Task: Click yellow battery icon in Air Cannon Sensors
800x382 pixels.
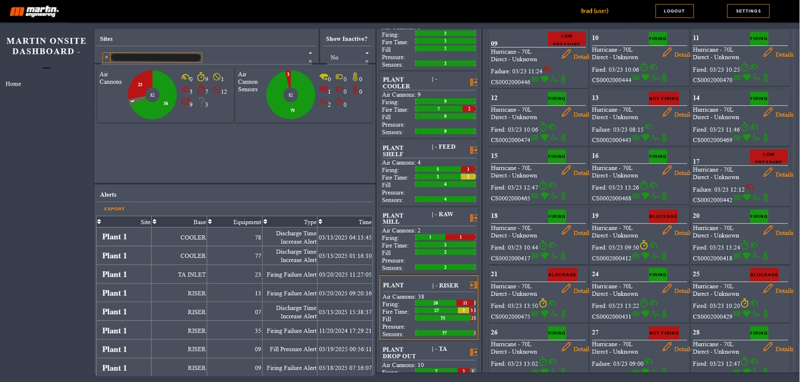Action: coord(339,77)
